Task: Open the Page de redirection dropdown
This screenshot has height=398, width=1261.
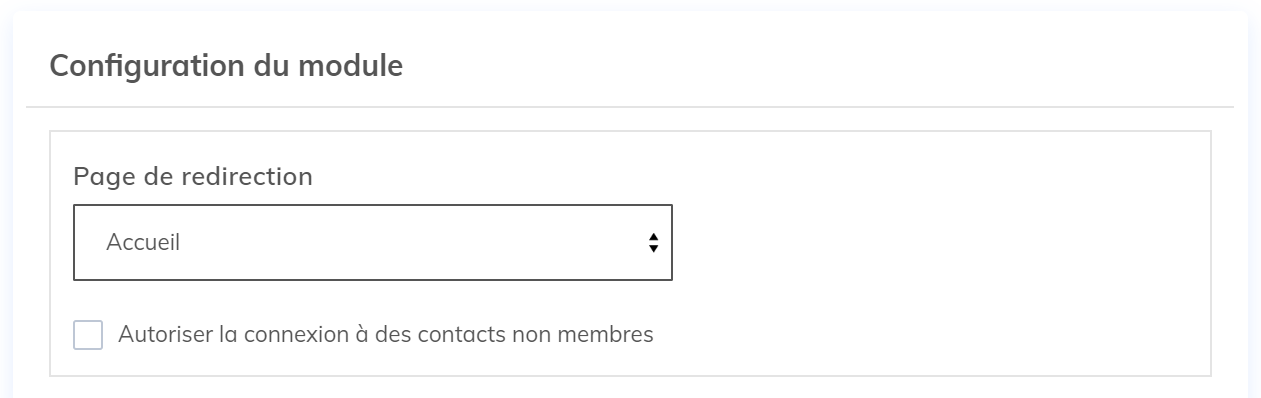Action: pos(372,242)
